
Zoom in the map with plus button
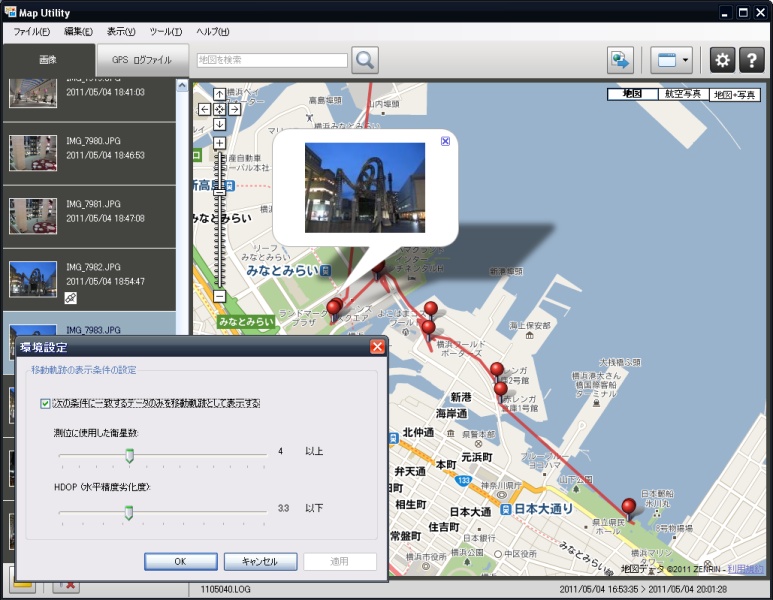click(219, 143)
